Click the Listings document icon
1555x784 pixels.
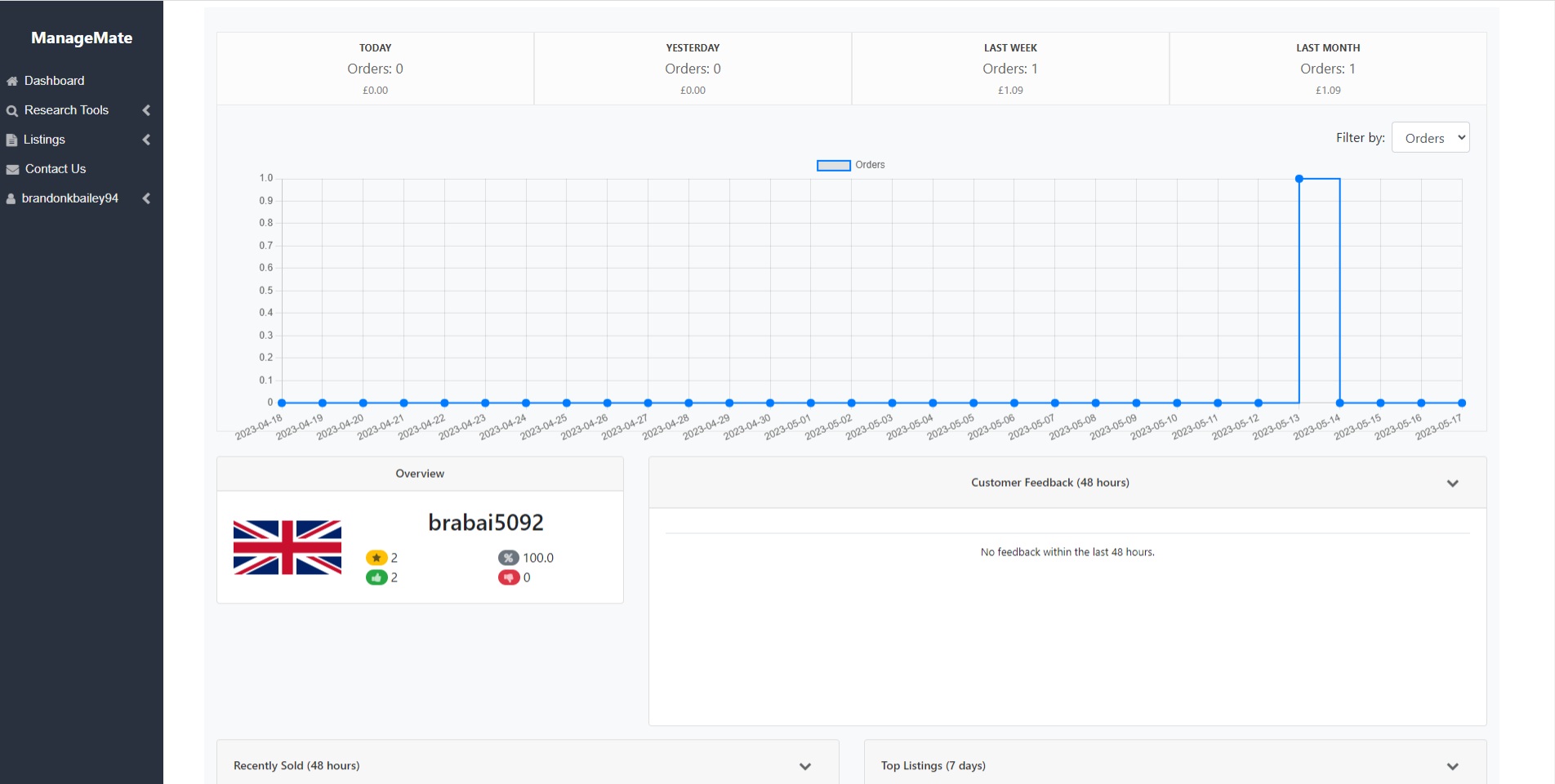coord(11,140)
